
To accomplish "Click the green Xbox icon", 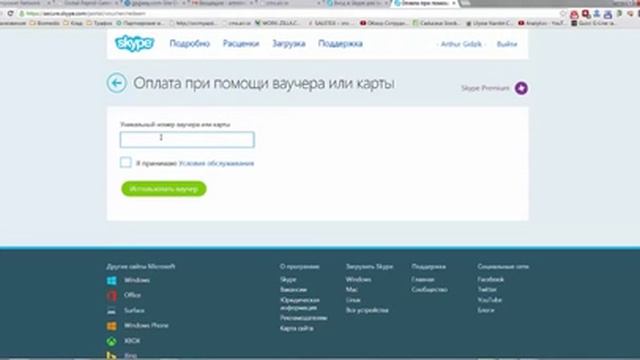I will tap(111, 341).
